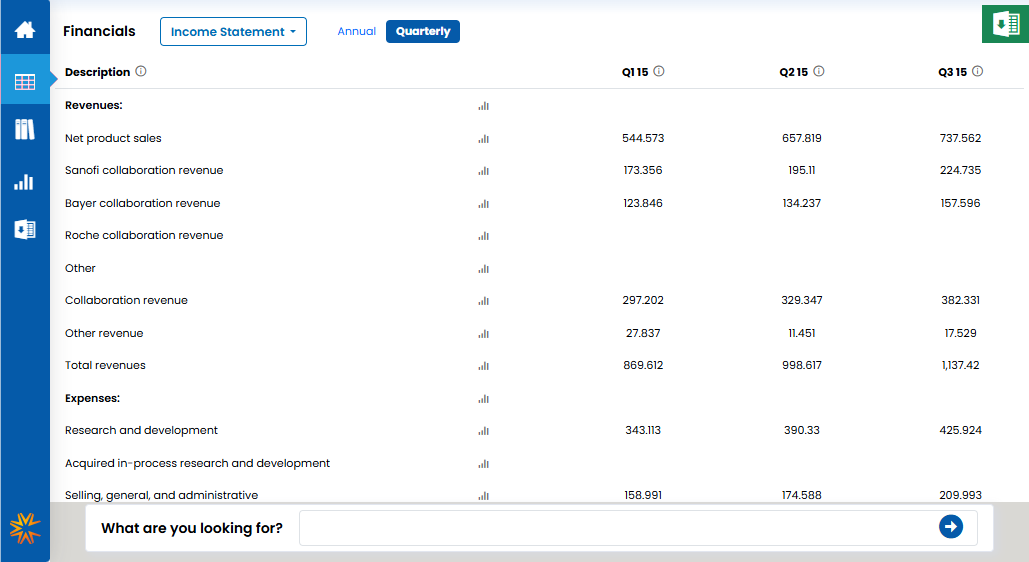Click the value 17.529

(x=961, y=333)
